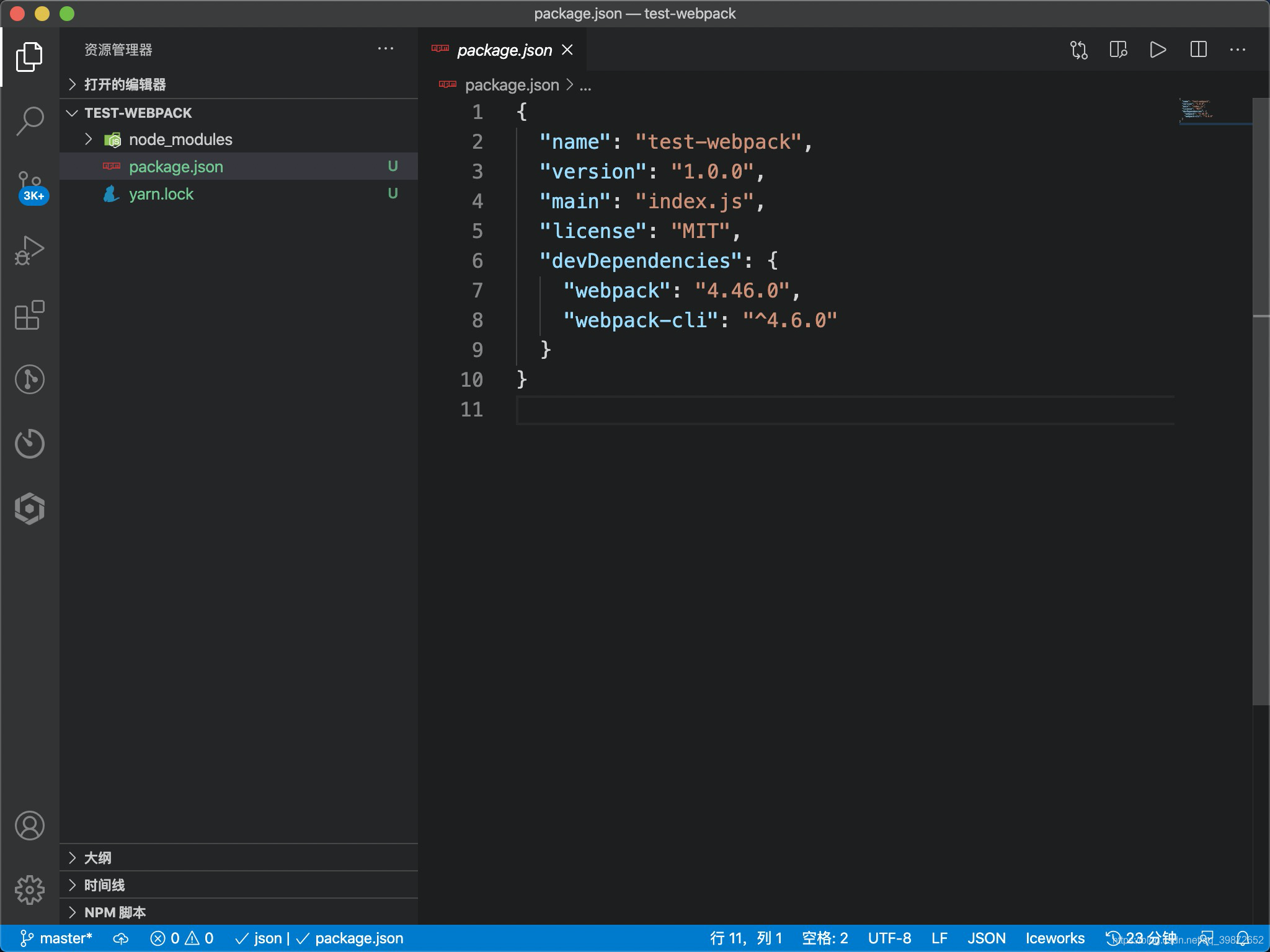Click the "webpack-cli" key in editor

pyautogui.click(x=641, y=320)
